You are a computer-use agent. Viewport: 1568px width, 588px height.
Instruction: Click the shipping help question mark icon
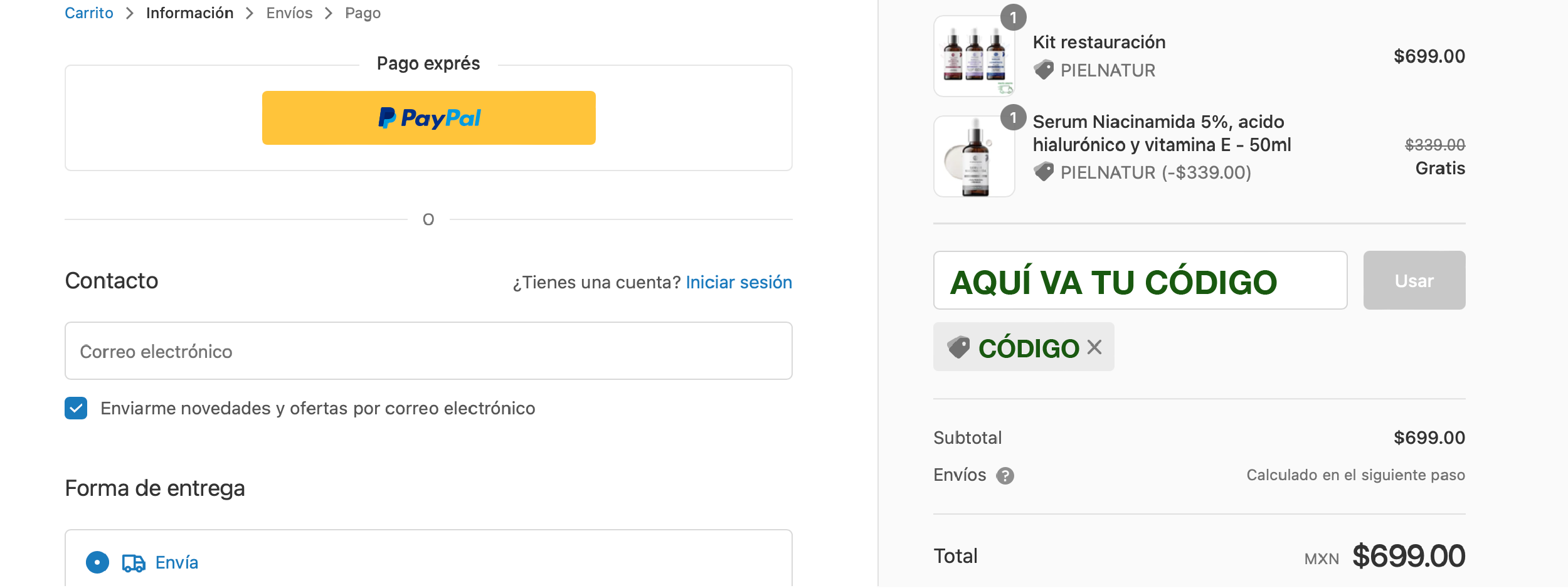1005,476
